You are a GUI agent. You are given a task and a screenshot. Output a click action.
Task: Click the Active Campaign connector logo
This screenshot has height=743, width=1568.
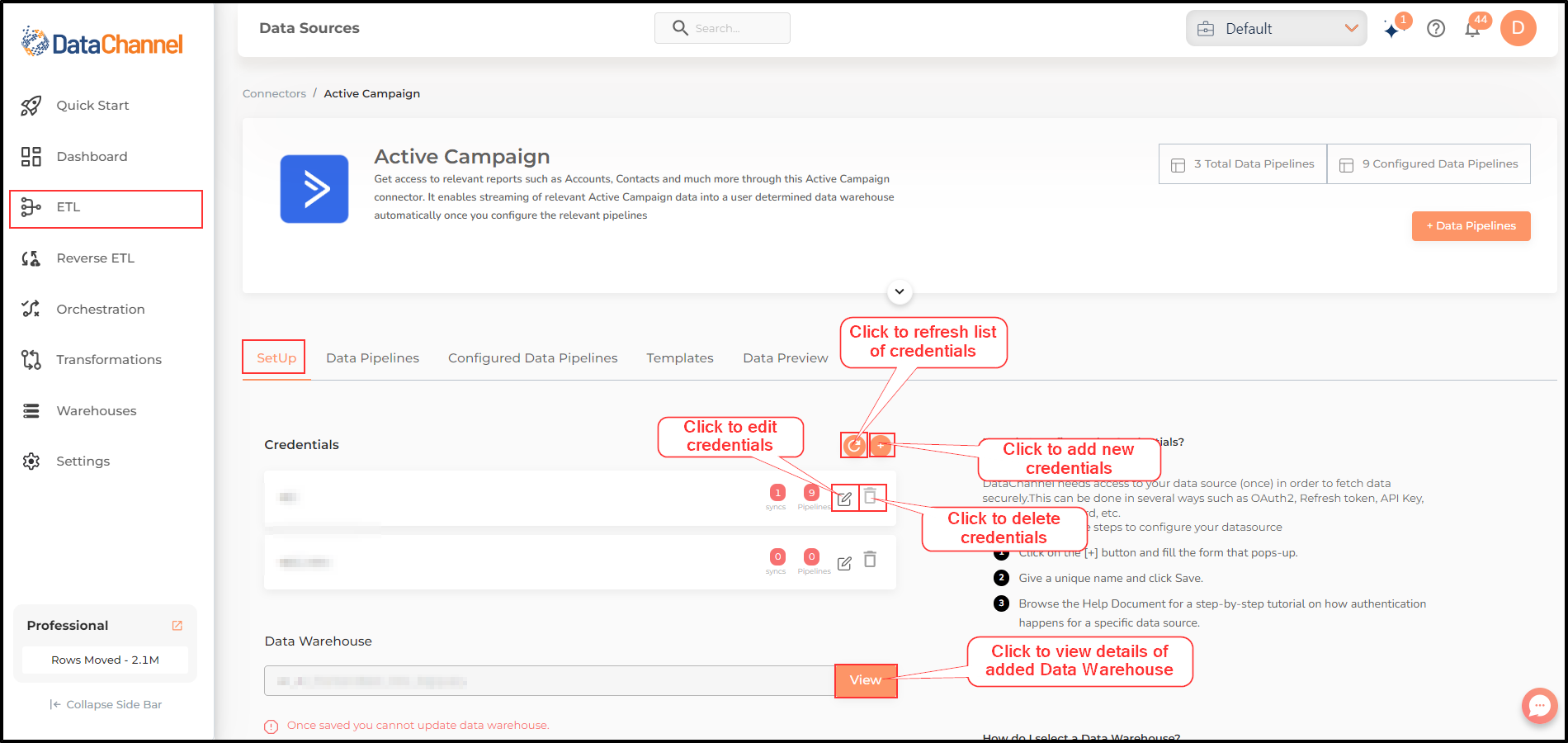coord(314,189)
